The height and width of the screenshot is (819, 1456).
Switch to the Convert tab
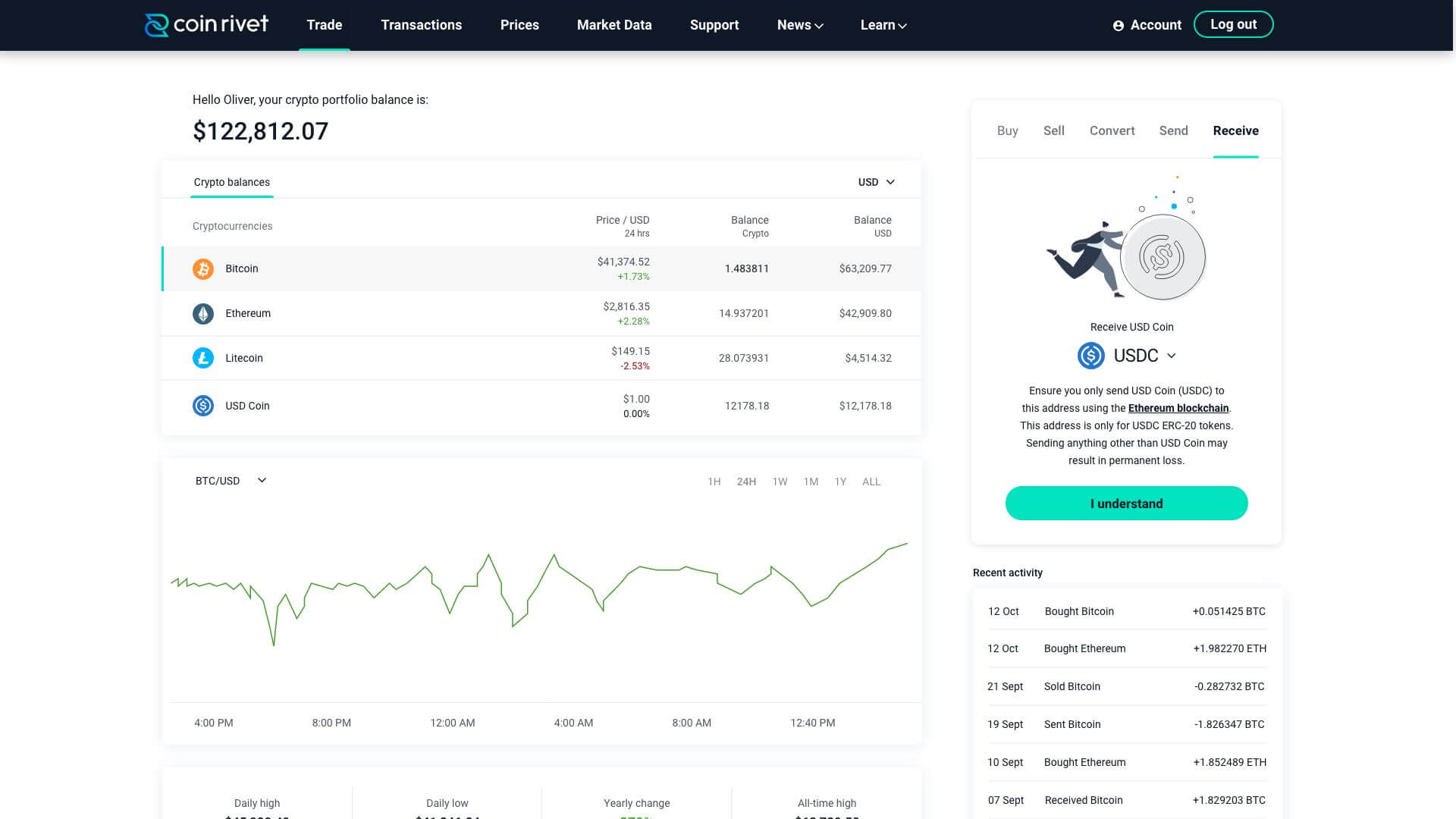pyautogui.click(x=1112, y=130)
